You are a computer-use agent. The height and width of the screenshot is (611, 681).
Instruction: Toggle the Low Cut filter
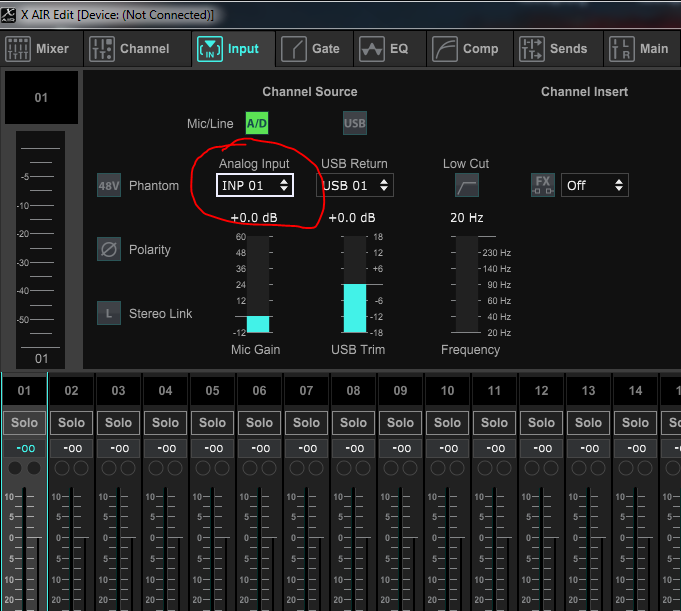467,185
